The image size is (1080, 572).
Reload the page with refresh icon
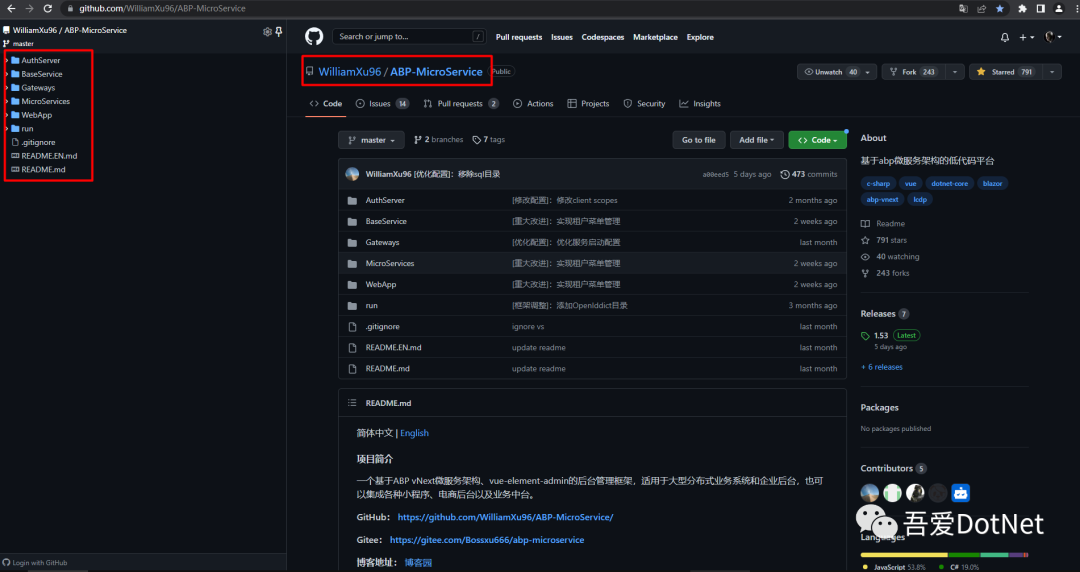coord(48,8)
